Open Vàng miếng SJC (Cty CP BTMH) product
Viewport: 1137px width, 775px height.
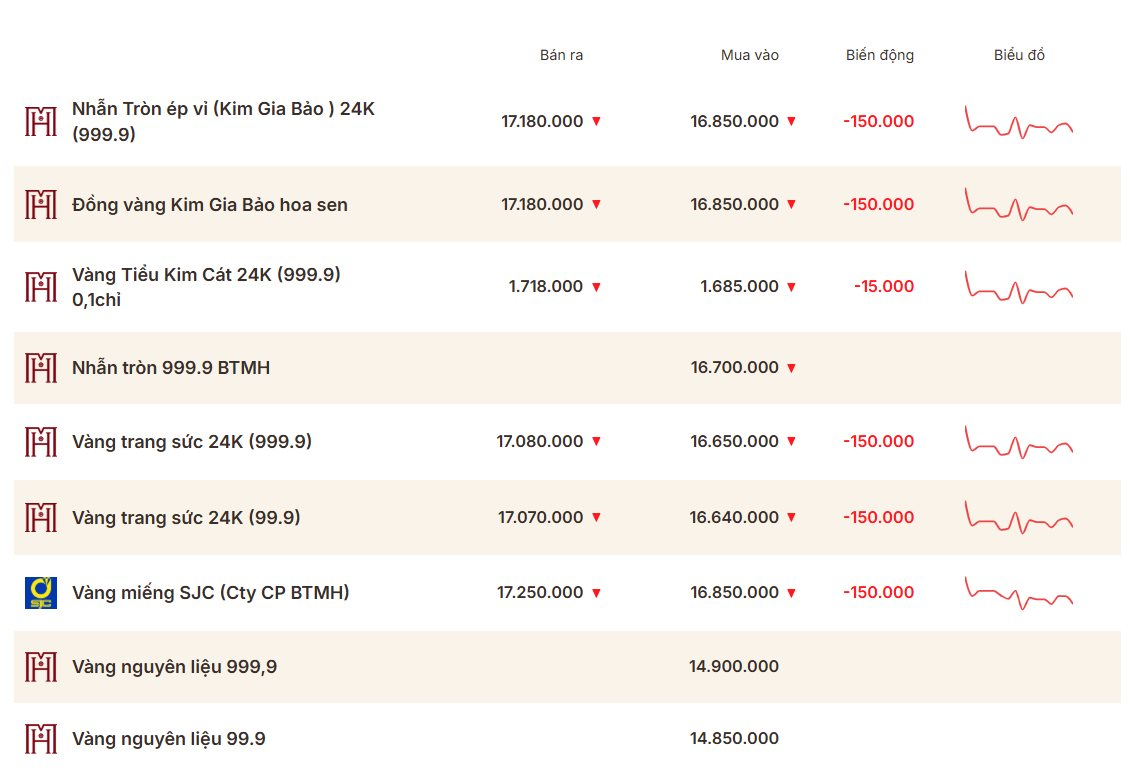211,593
